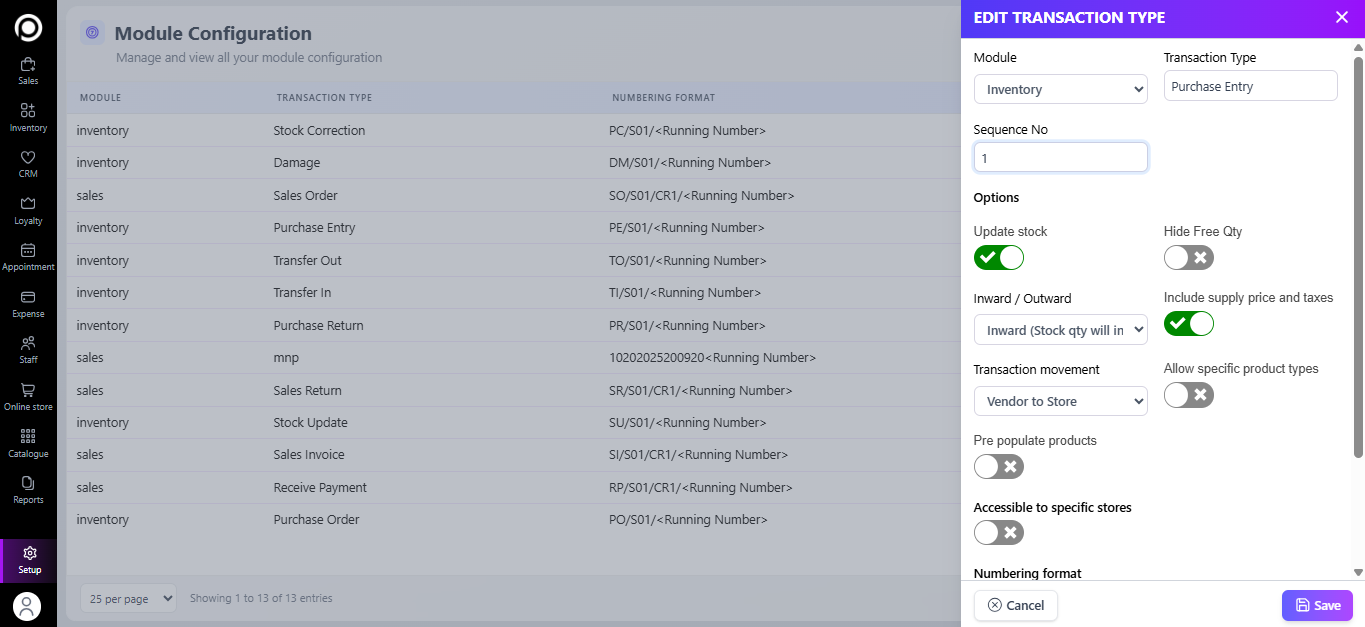
Task: Enable the Hide Free Qty toggle
Action: [1188, 258]
